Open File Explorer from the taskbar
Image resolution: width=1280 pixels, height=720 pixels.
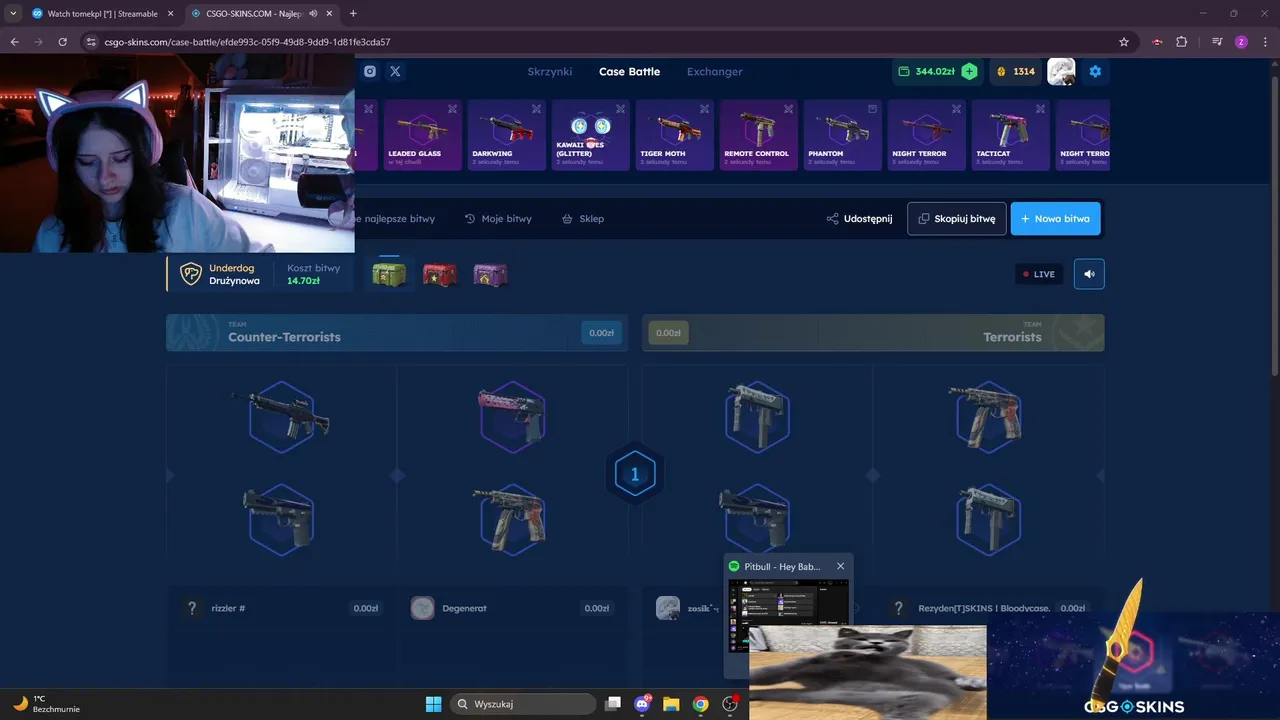pos(671,704)
